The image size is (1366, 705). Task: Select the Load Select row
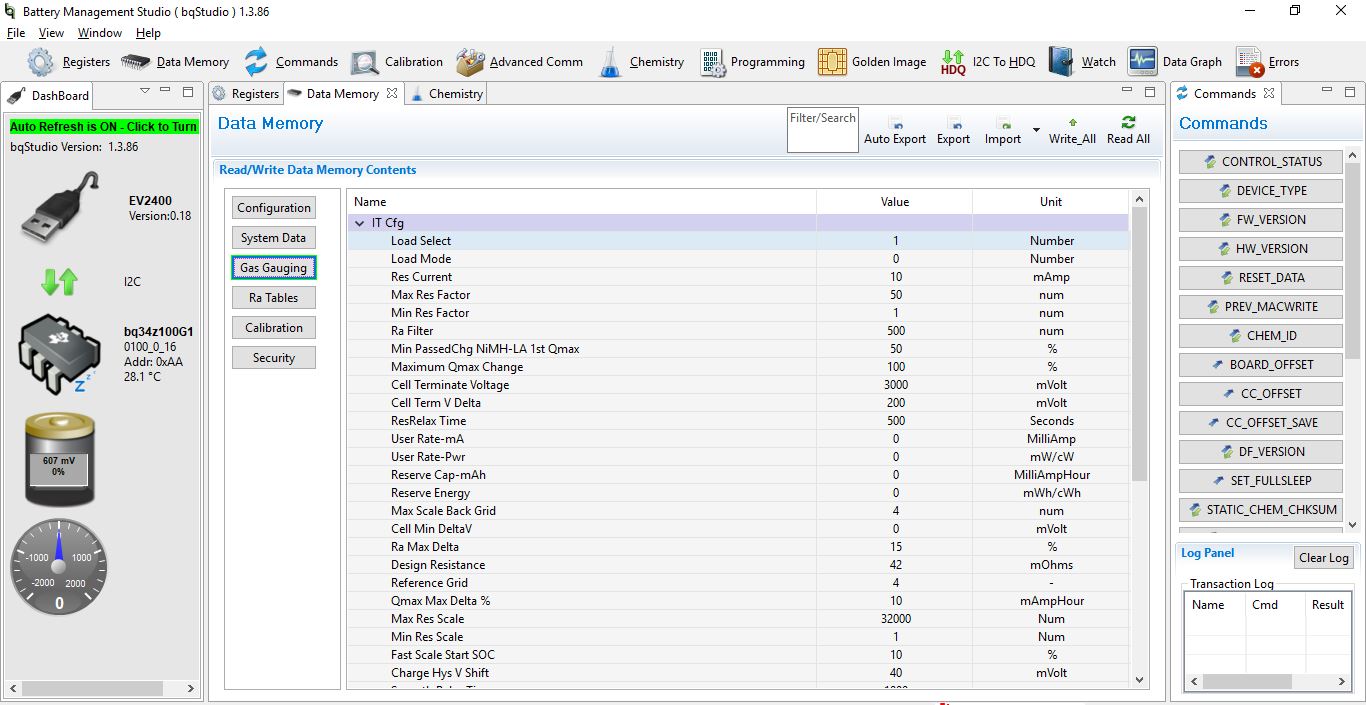coord(738,241)
